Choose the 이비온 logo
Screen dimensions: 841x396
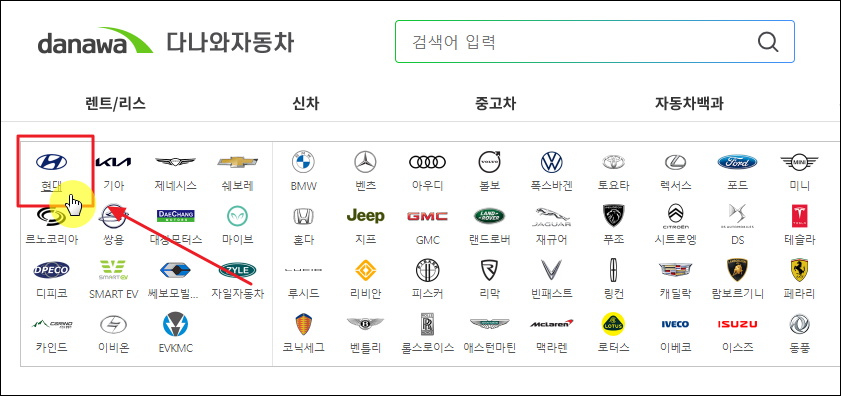click(x=113, y=324)
